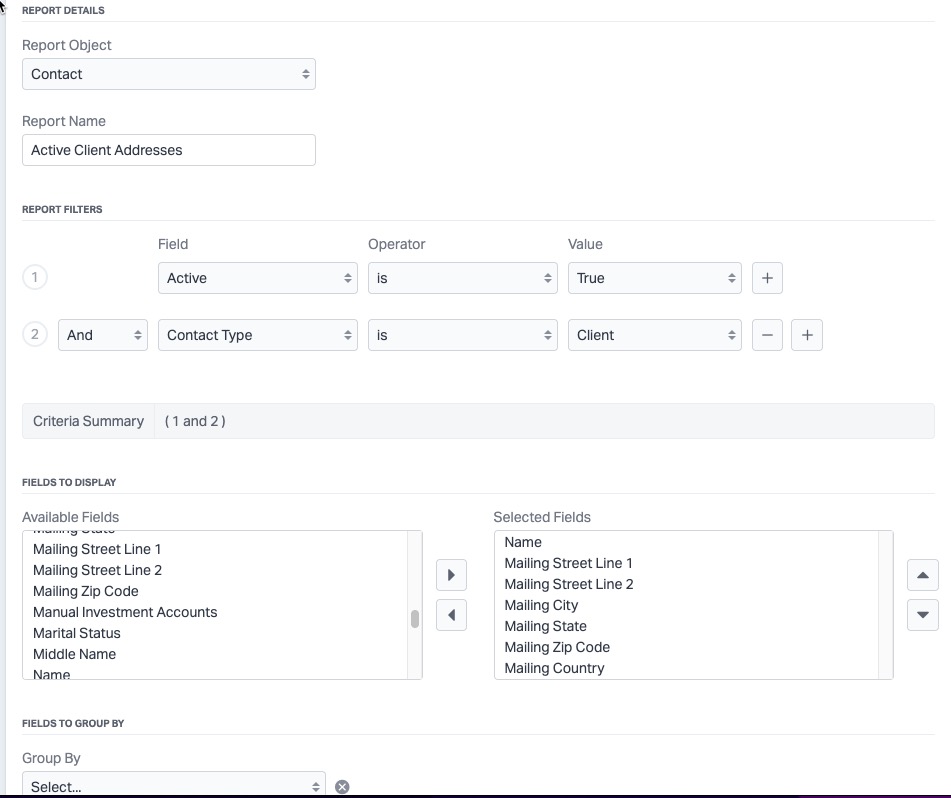Viewport: 951px width, 798px height.
Task: Select Mailing City in Selected Fields
Action: coord(541,605)
